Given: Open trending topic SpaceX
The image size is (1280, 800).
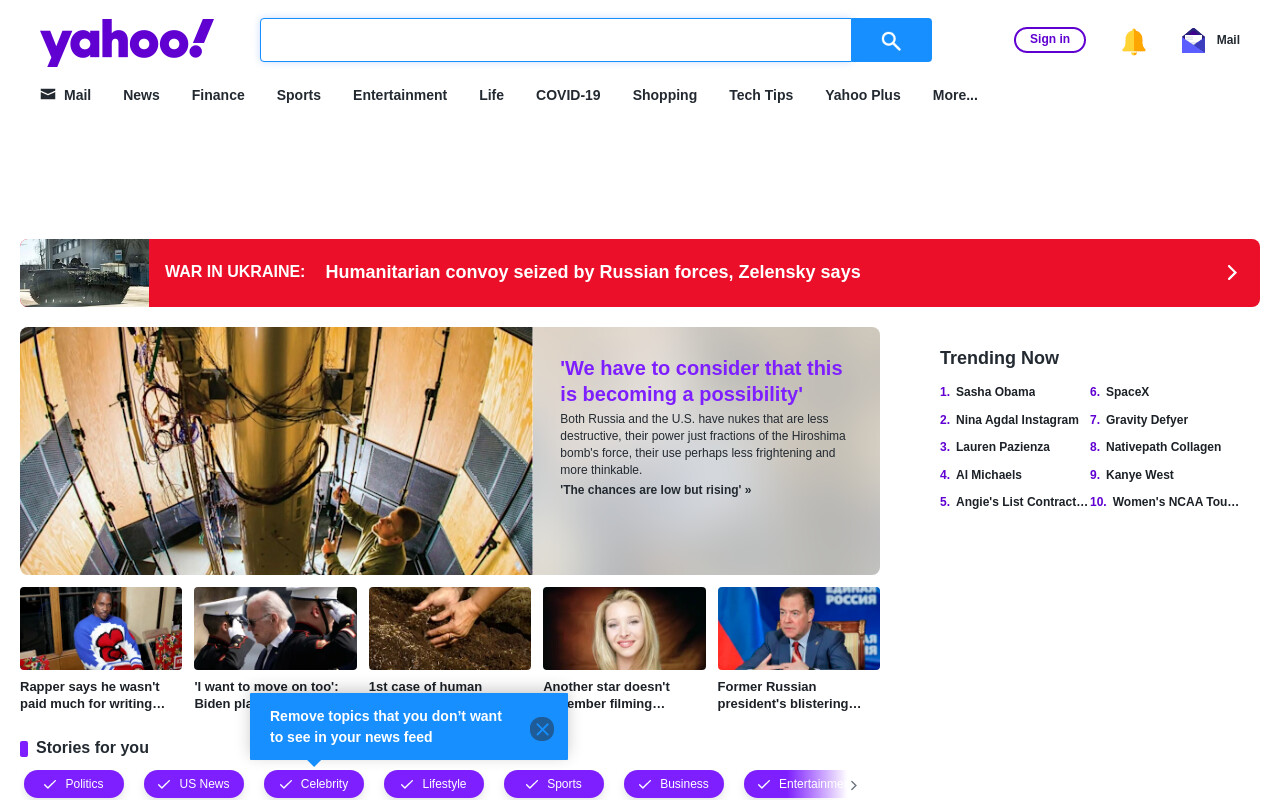Looking at the screenshot, I should [1127, 392].
